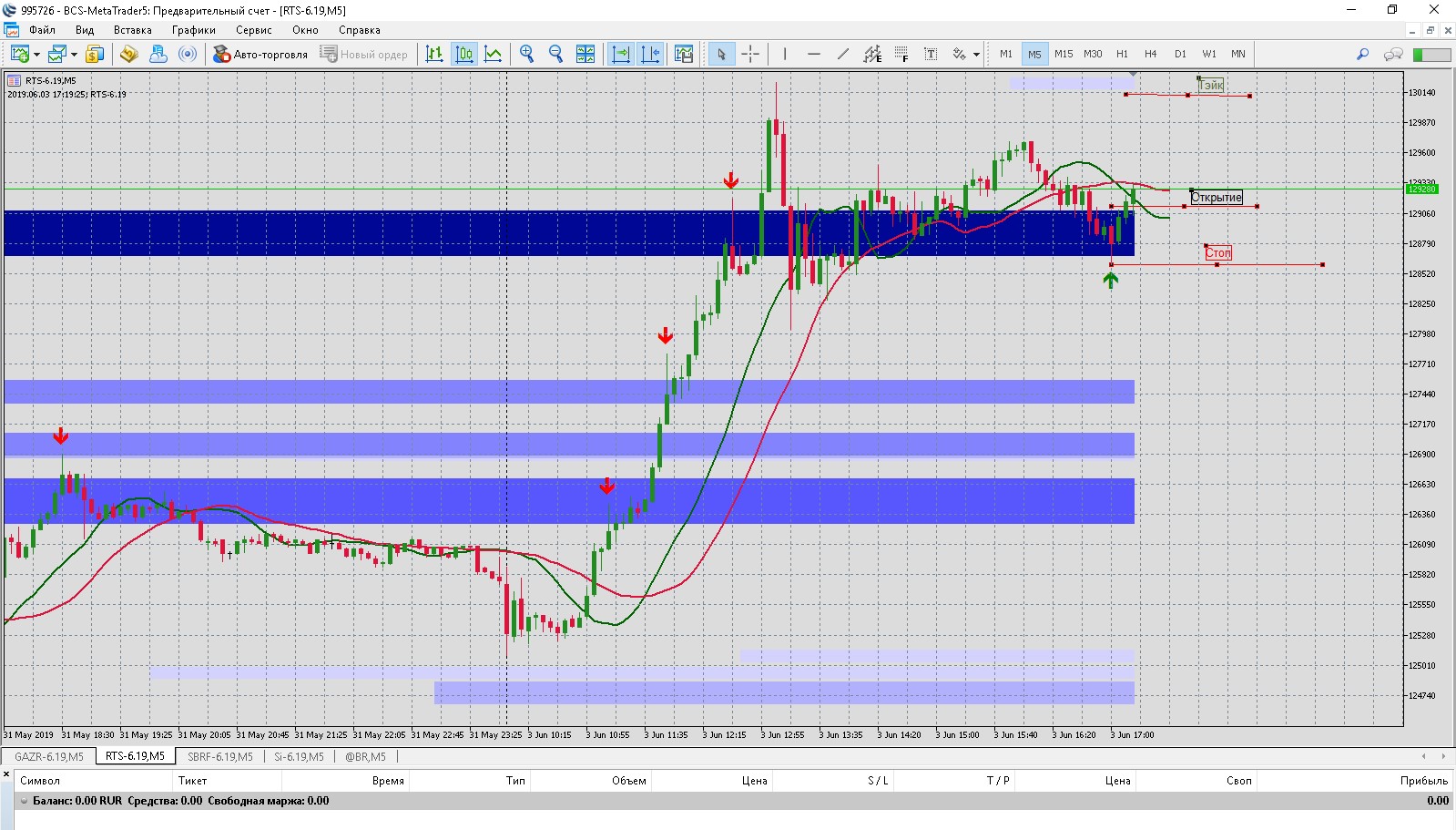The height and width of the screenshot is (830, 1456).
Task: Sort trades by Объем column
Action: (x=592, y=781)
